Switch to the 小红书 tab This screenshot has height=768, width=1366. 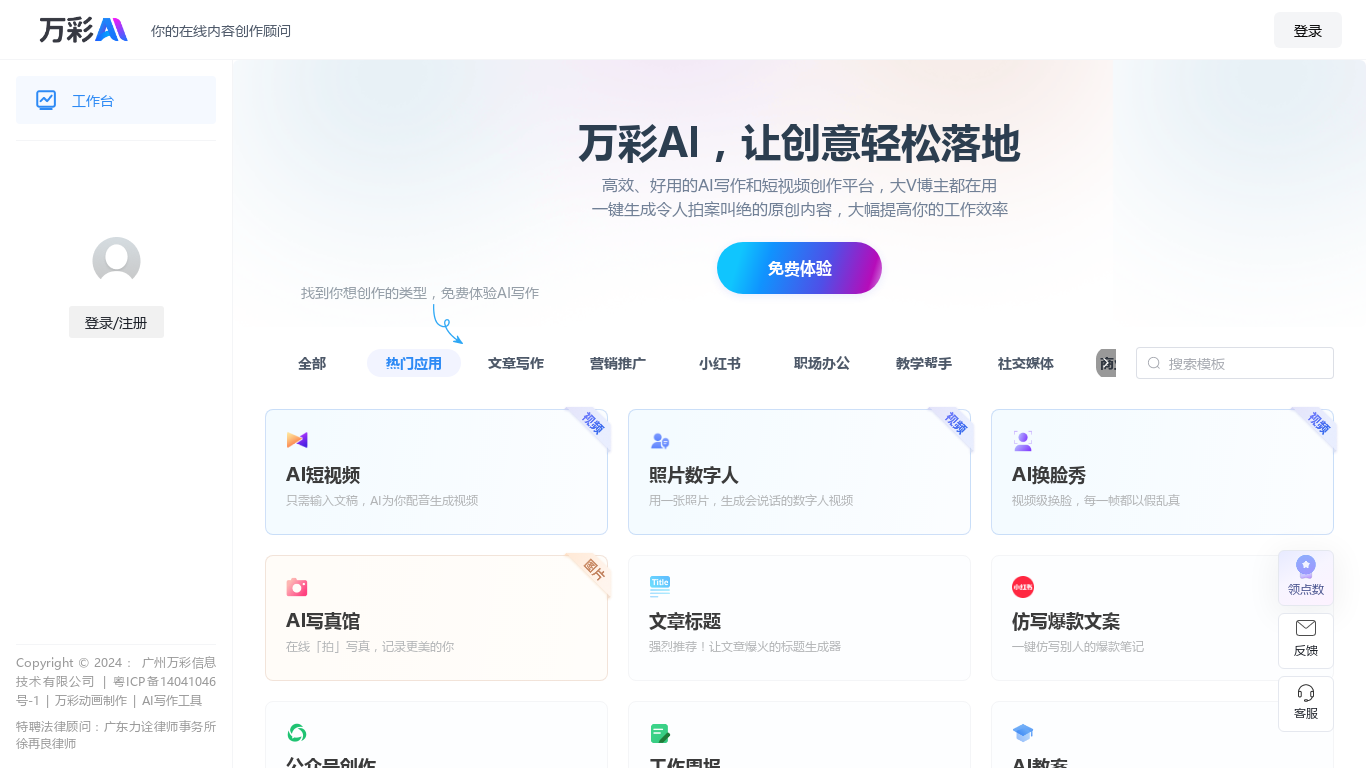click(x=720, y=363)
